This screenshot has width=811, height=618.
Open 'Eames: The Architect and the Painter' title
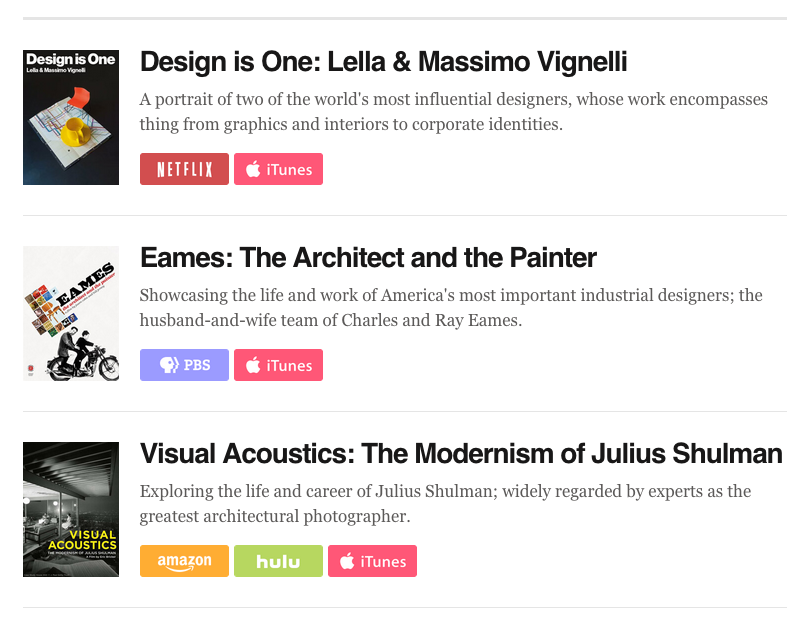pyautogui.click(x=368, y=258)
